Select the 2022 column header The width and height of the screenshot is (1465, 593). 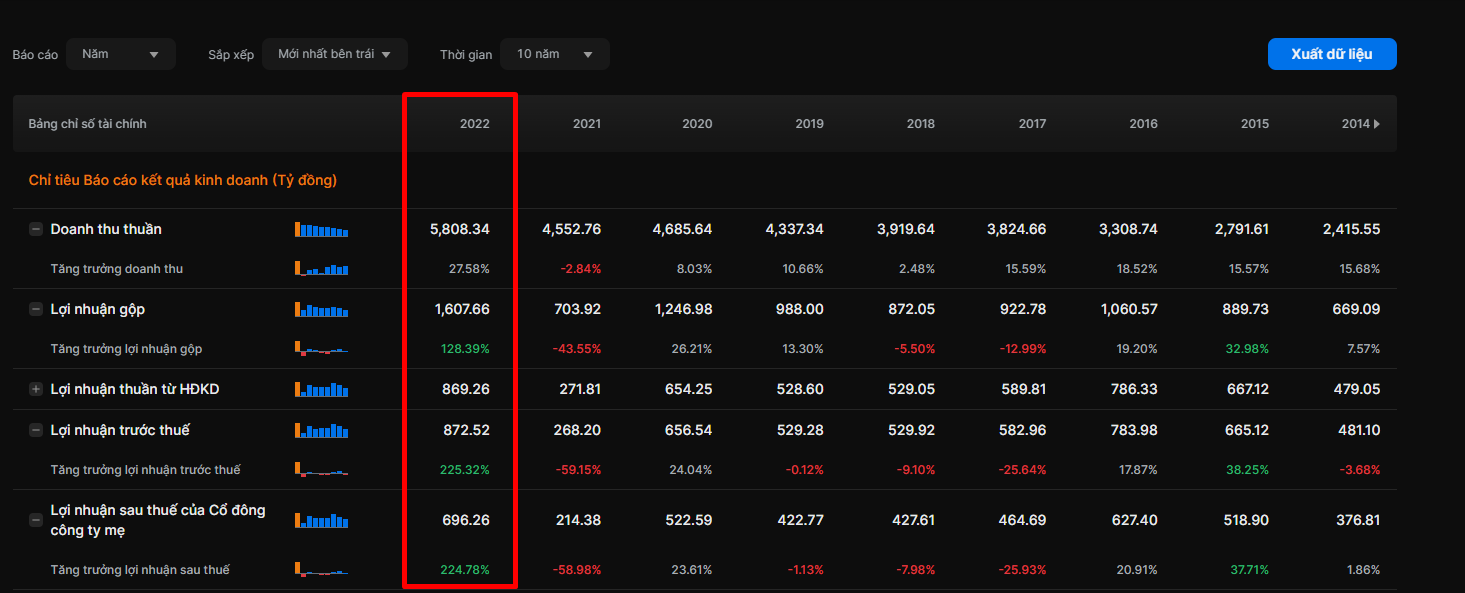point(474,124)
